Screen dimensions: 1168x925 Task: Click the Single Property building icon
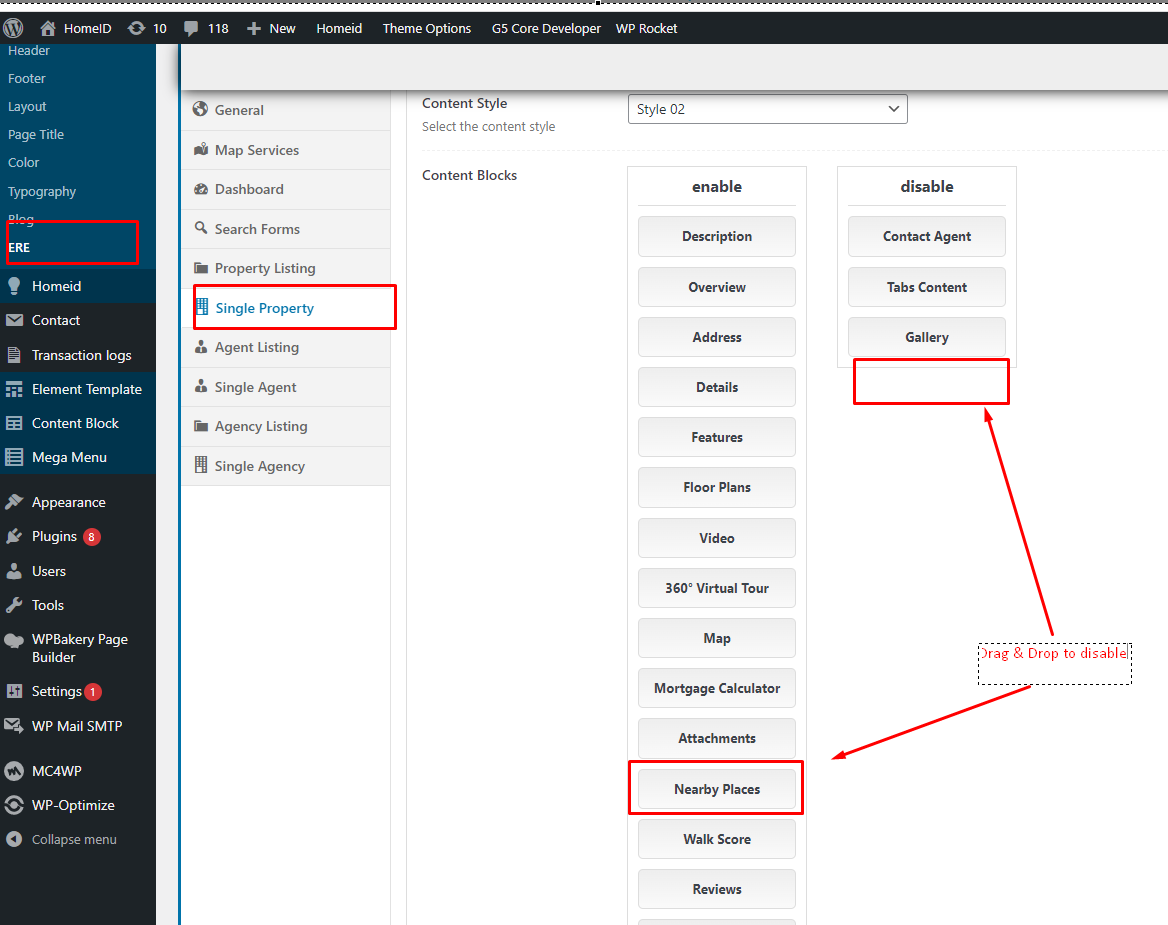[x=202, y=307]
